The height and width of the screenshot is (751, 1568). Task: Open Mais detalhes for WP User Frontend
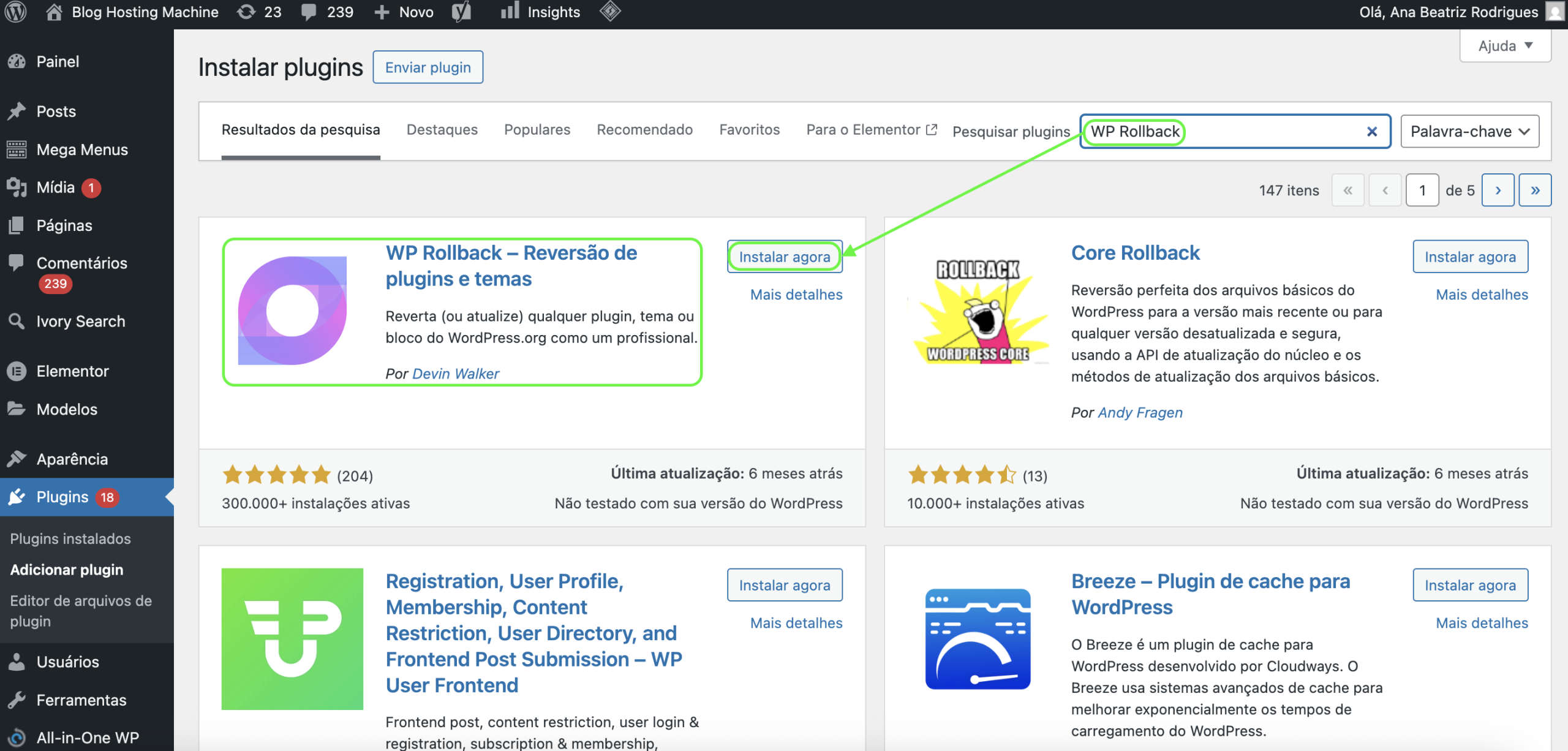click(796, 623)
